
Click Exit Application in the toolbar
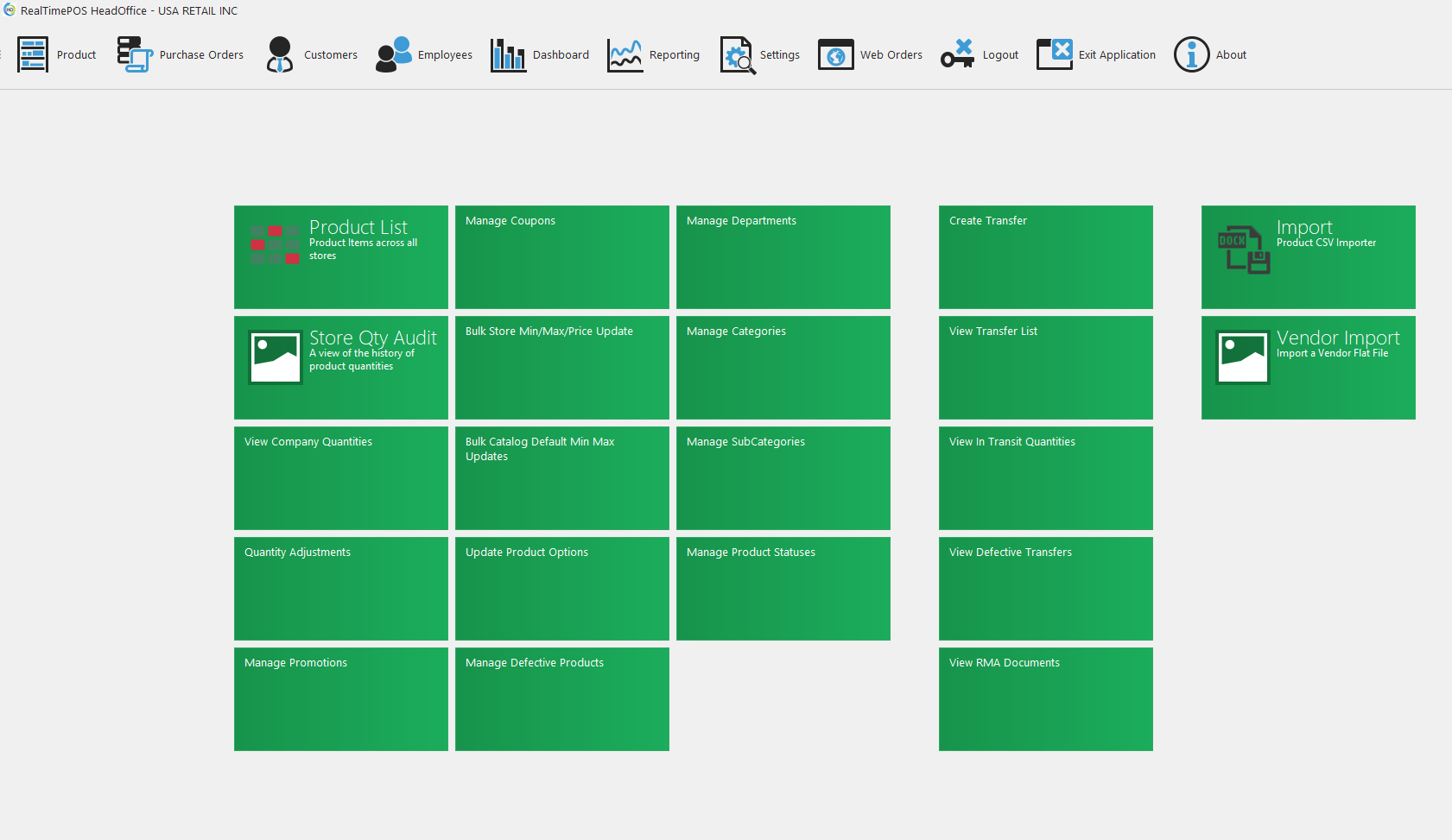pos(1095,54)
